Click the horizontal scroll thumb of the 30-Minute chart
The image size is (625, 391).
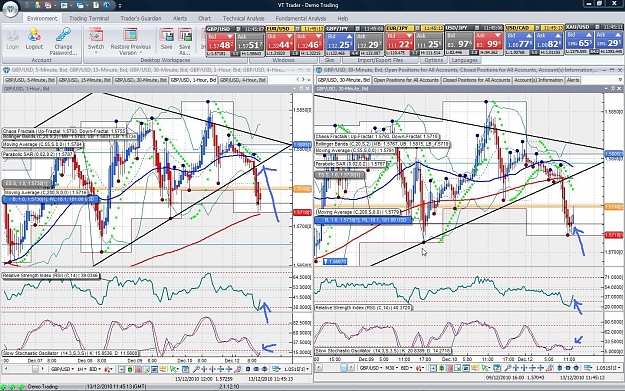coord(344,368)
